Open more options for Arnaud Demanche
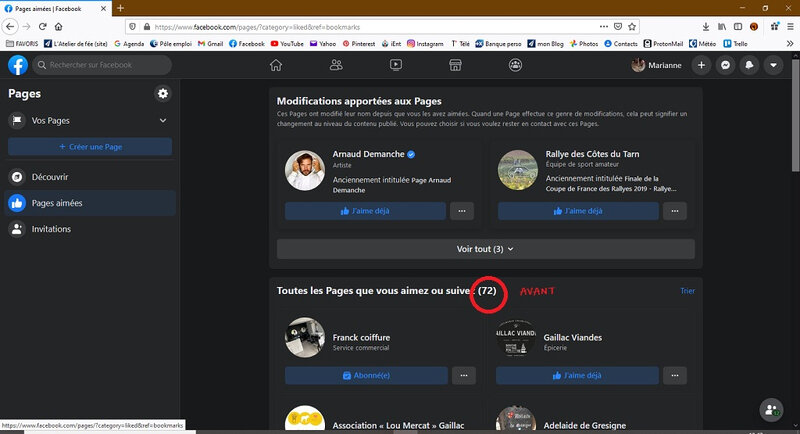 click(462, 211)
